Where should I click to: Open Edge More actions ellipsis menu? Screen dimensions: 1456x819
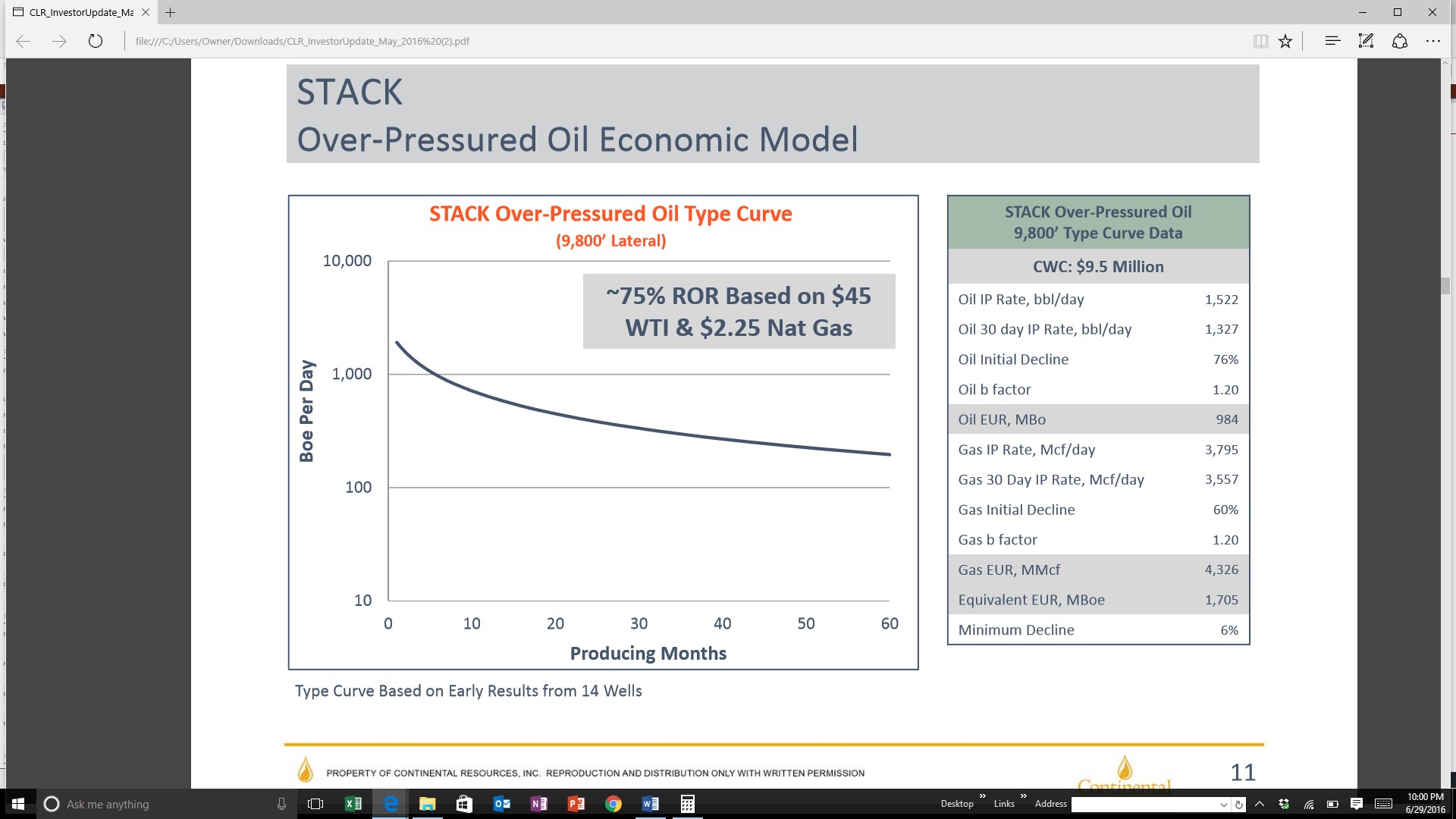click(x=1432, y=41)
